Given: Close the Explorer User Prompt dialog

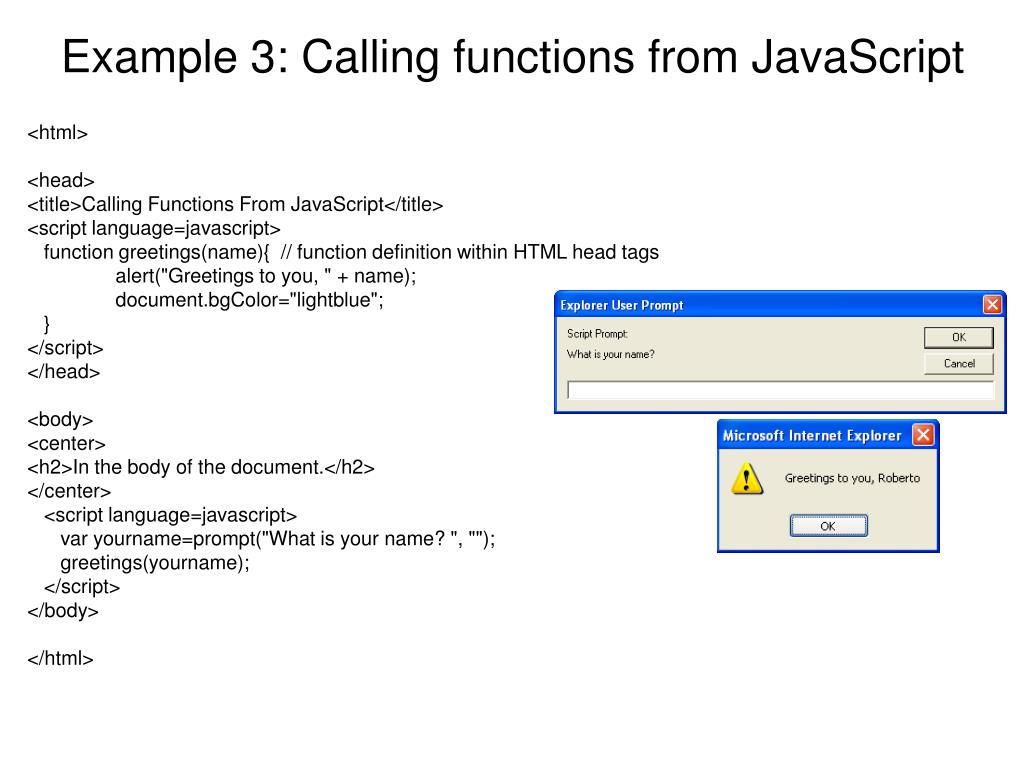Looking at the screenshot, I should click(x=992, y=305).
